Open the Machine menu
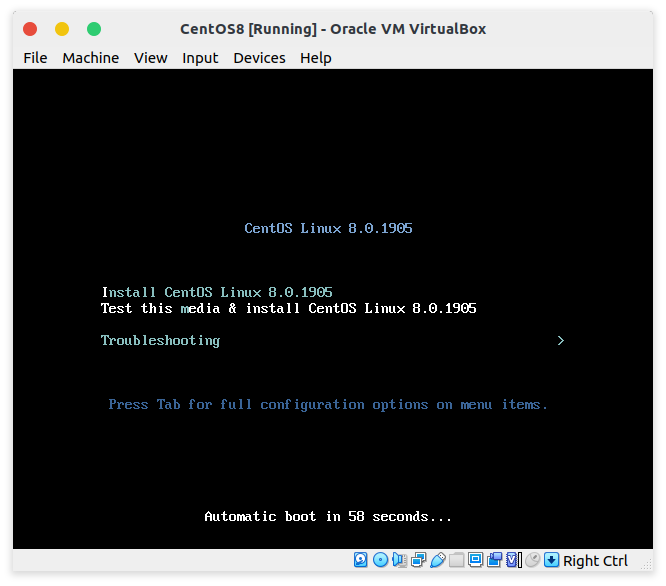The height and width of the screenshot is (586, 666). (x=90, y=58)
